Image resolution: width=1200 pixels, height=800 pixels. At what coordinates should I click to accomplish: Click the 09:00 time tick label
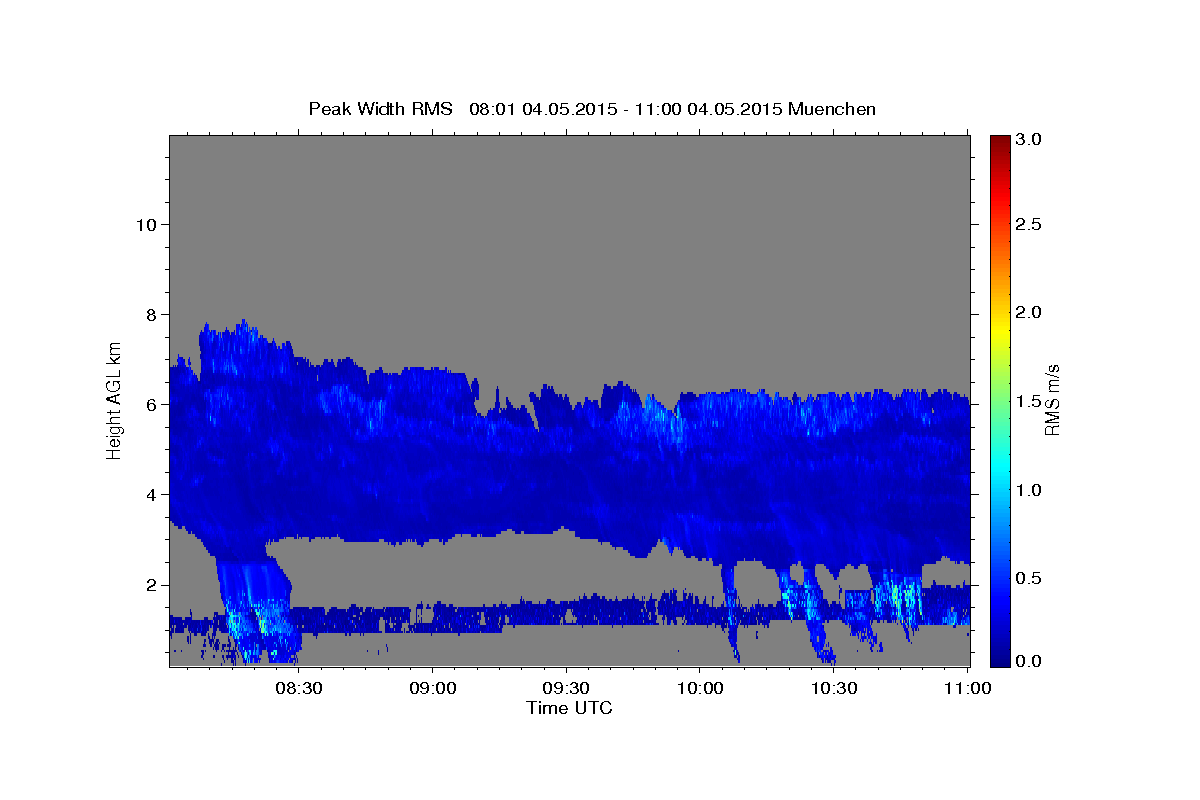click(x=432, y=689)
